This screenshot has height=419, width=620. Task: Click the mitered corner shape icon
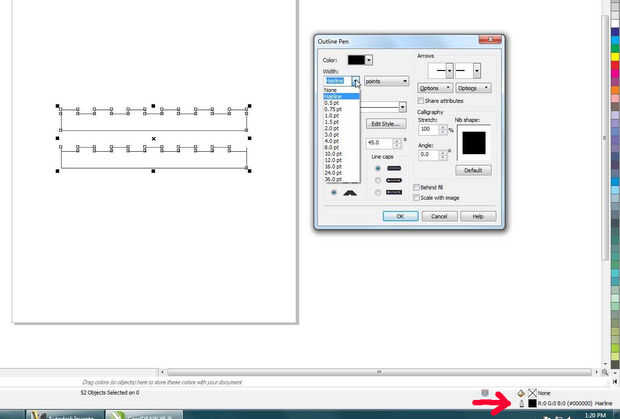point(350,193)
